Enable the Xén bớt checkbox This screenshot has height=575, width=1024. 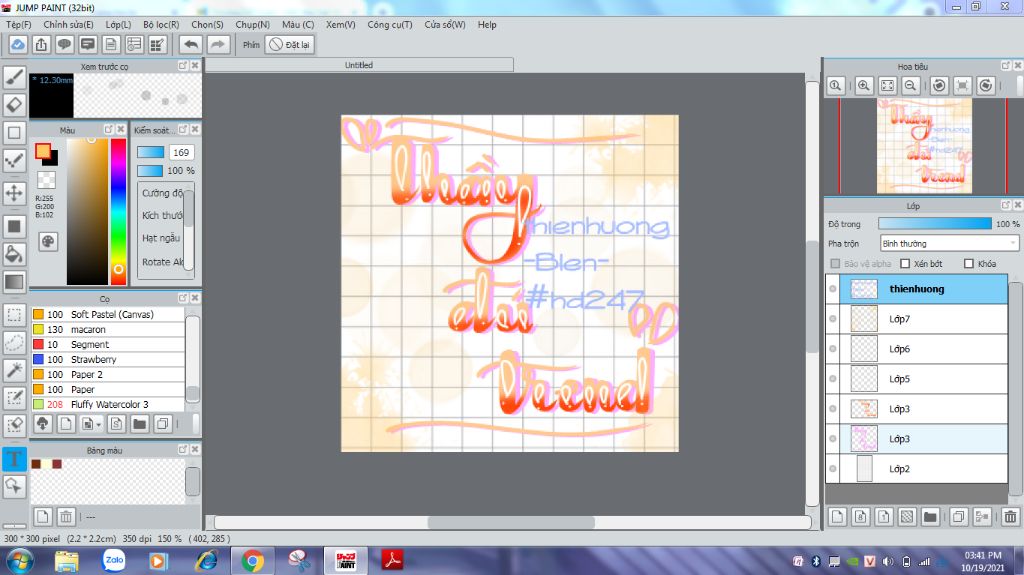[905, 263]
